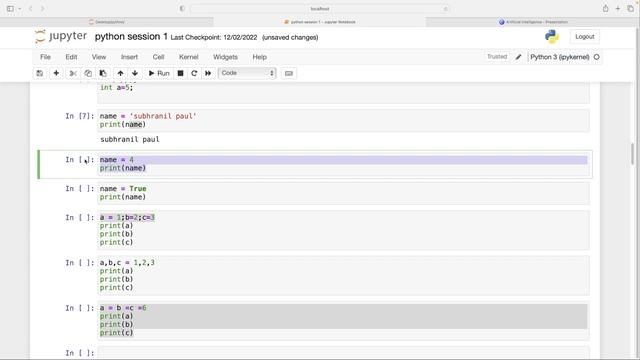Rename notebook title python session 1
Screen dimensions: 640x360
131,37
